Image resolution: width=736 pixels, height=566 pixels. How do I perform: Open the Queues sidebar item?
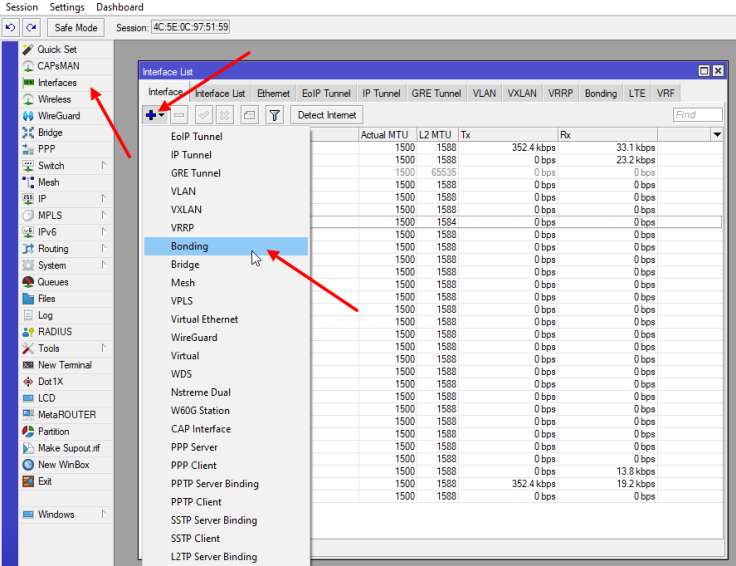click(53, 282)
